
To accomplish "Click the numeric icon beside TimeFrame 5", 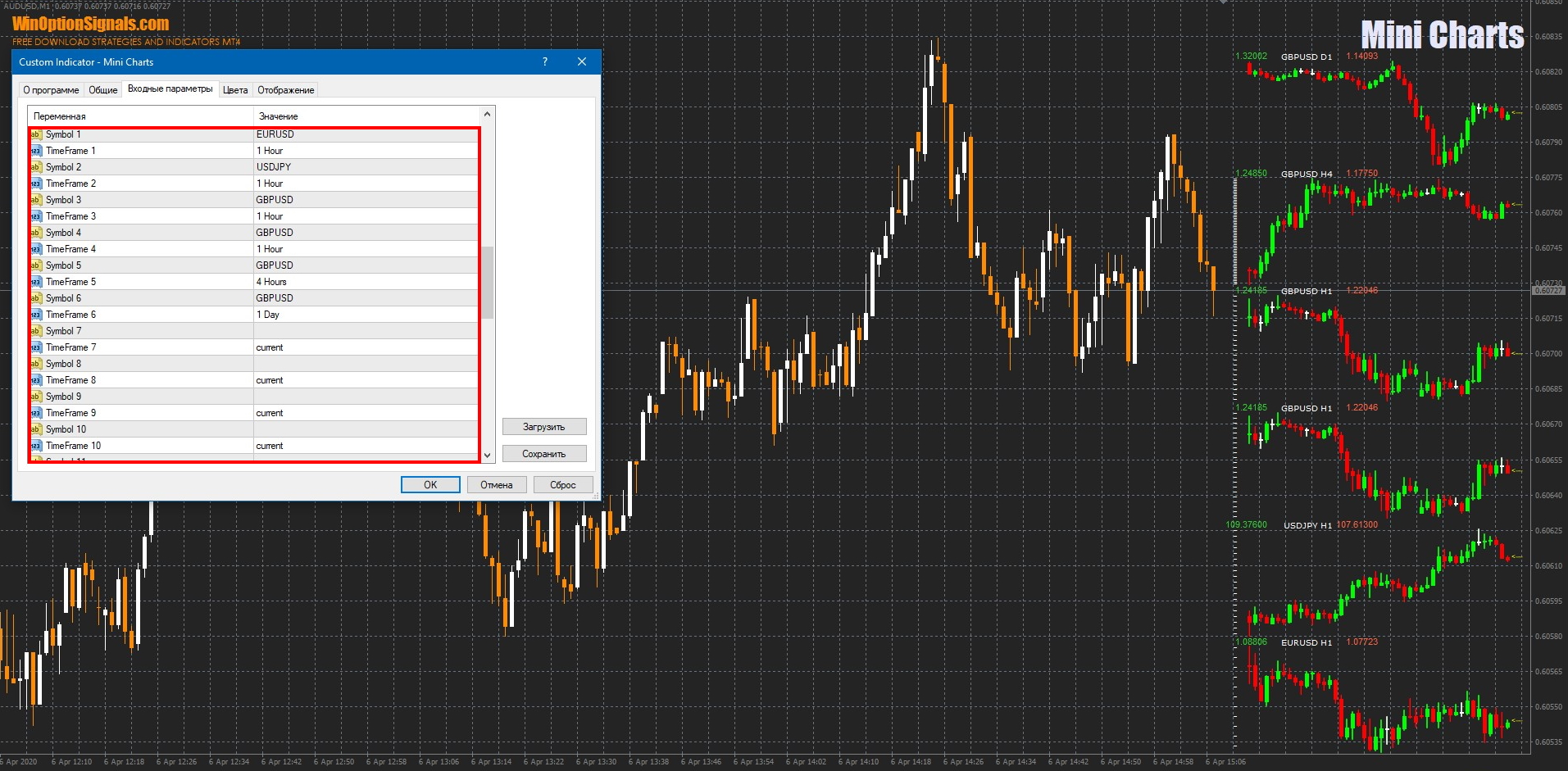I will (x=36, y=282).
